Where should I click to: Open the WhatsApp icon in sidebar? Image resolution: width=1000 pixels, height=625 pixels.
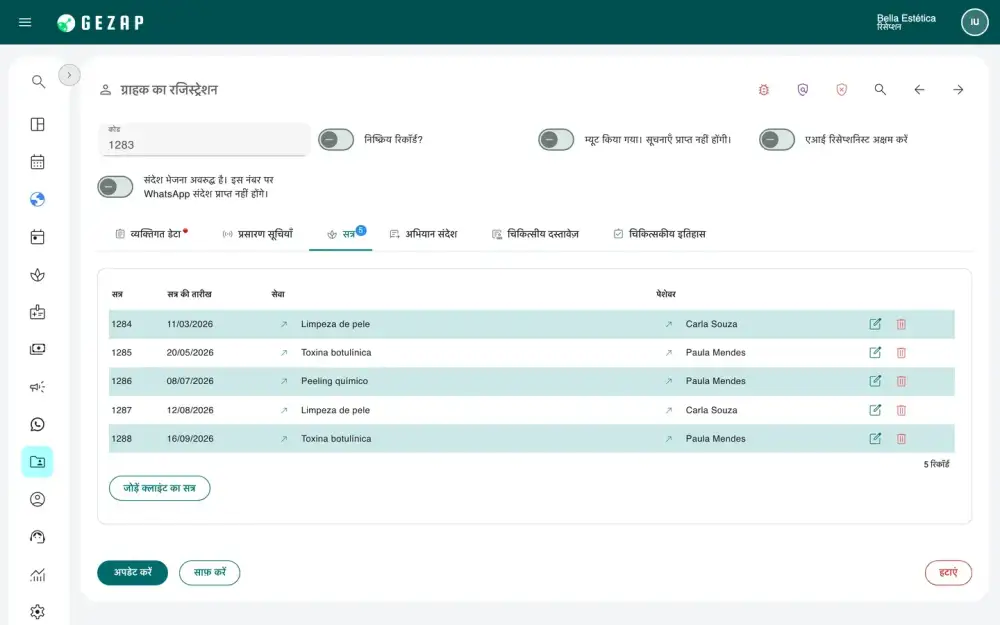tap(38, 424)
